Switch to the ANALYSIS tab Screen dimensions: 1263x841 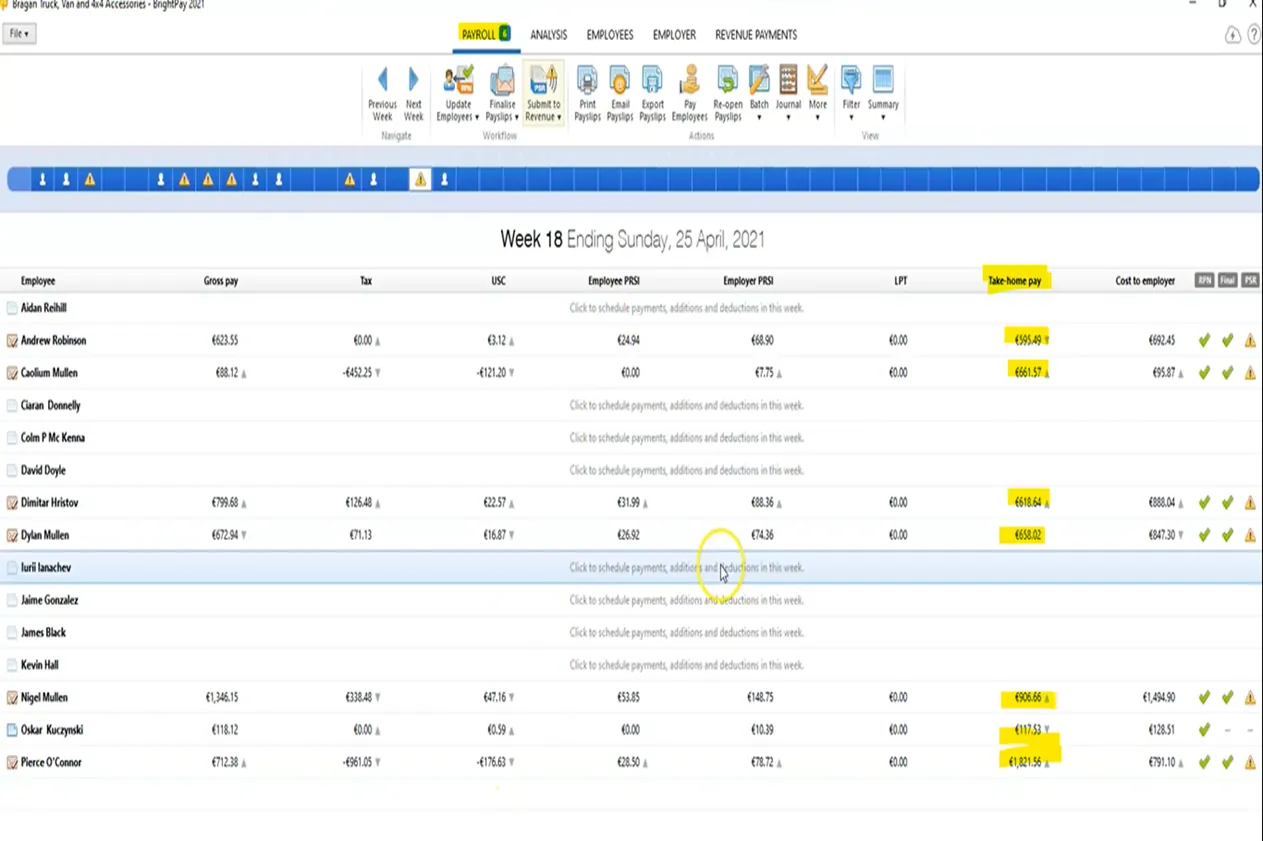point(549,35)
